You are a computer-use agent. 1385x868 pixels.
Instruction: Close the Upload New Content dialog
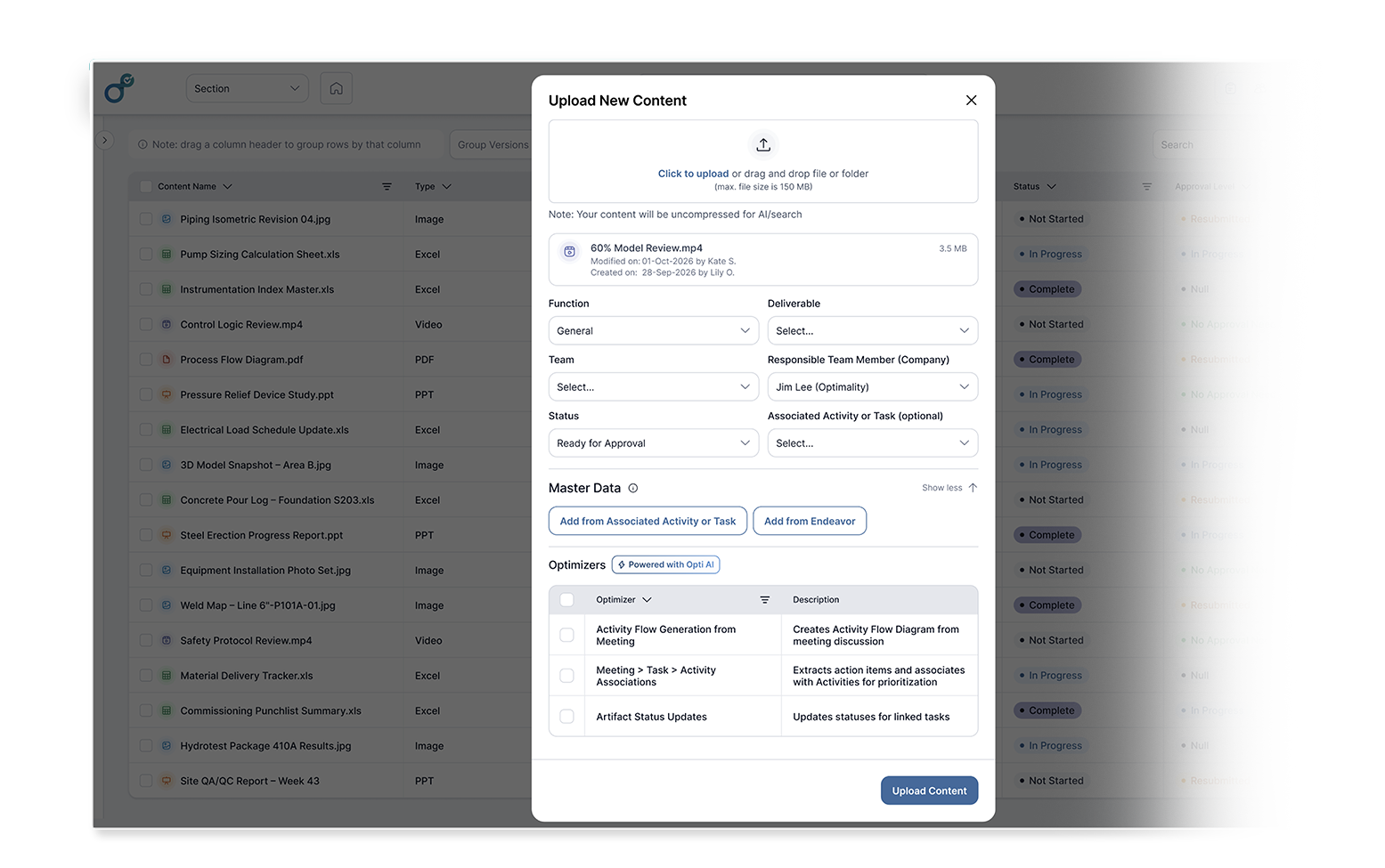(x=971, y=101)
